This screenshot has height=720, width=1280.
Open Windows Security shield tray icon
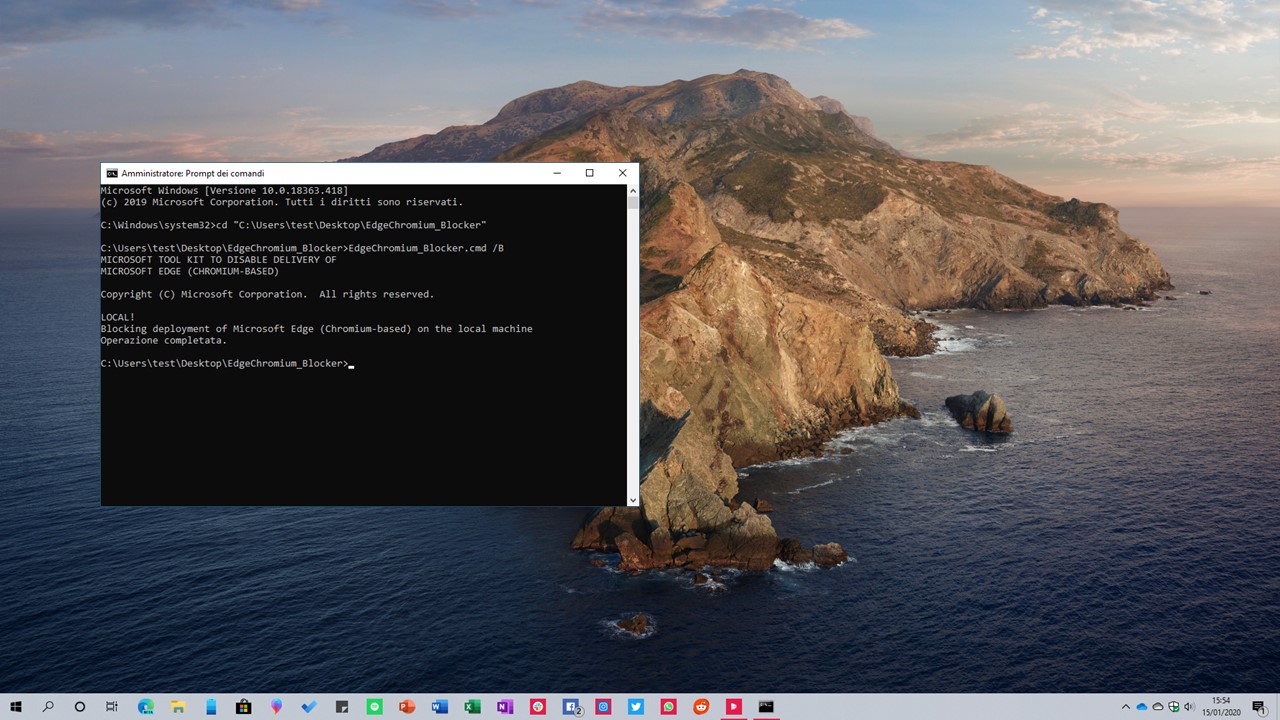1174,707
